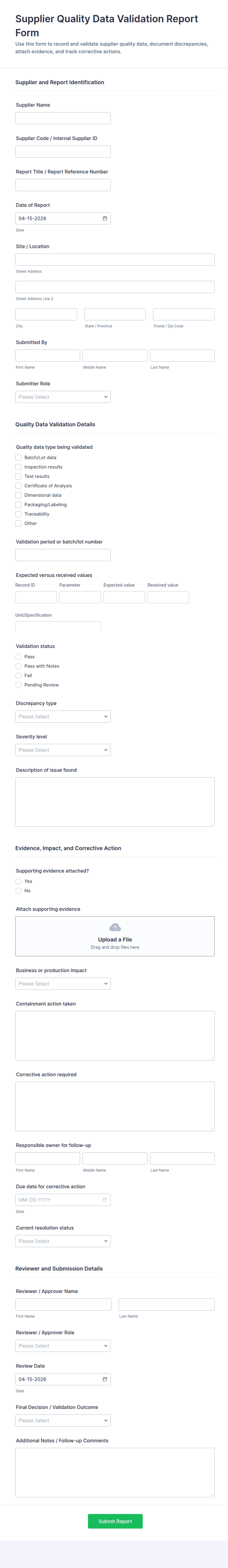The width and height of the screenshot is (228, 1568).
Task: Open the Severity level dropdown
Action: (63, 750)
